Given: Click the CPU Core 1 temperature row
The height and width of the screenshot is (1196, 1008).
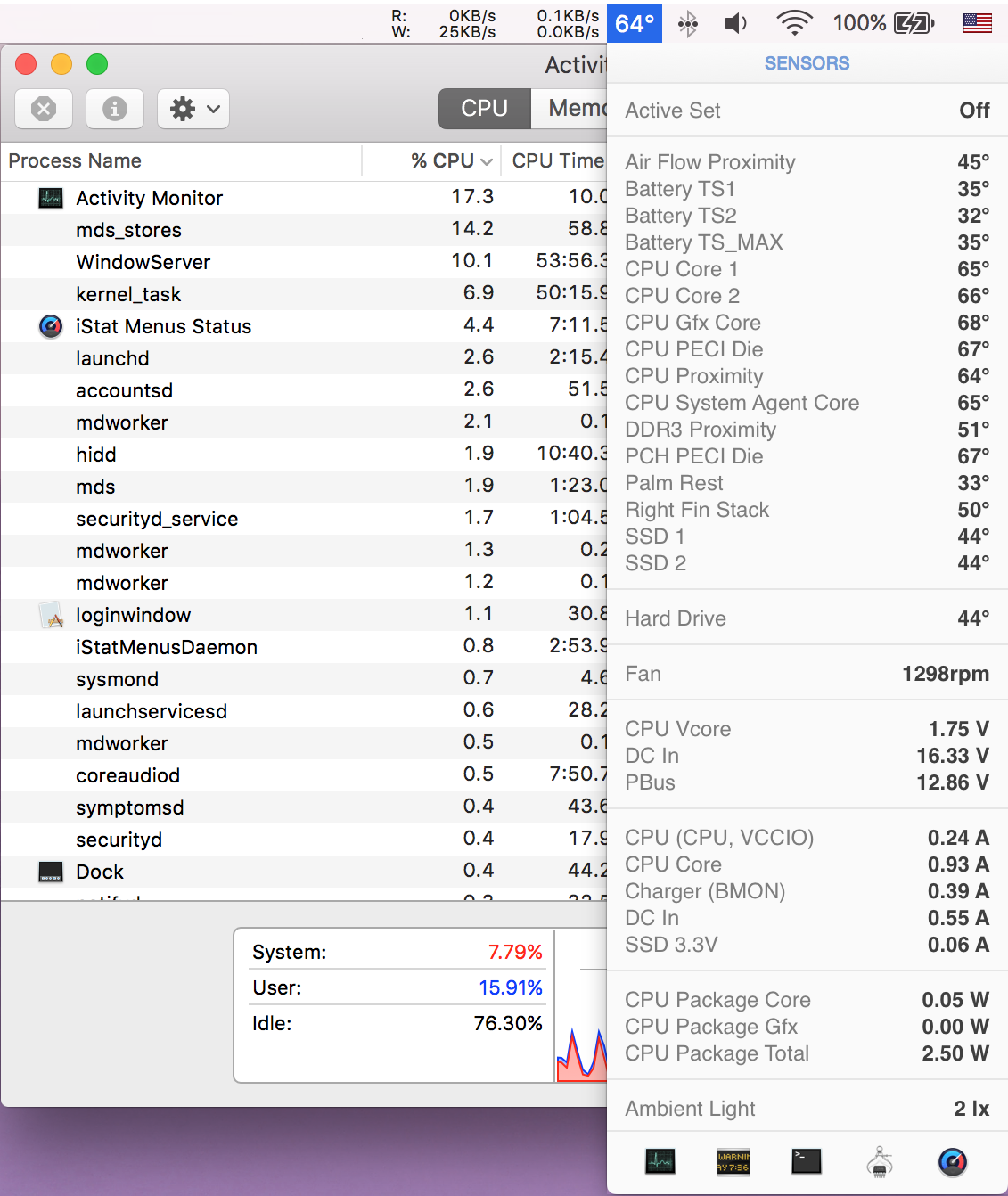Looking at the screenshot, I should click(x=807, y=269).
